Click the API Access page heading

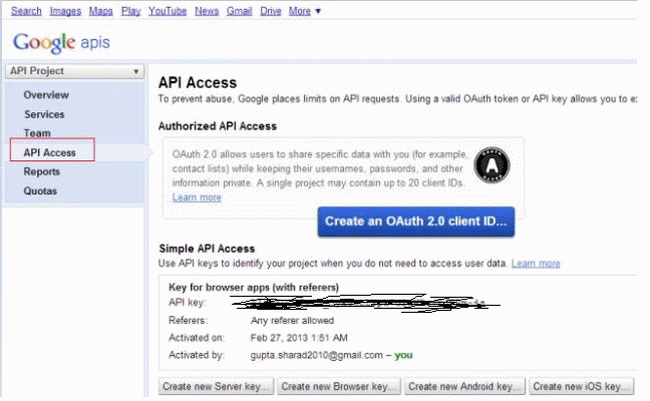pos(197,83)
